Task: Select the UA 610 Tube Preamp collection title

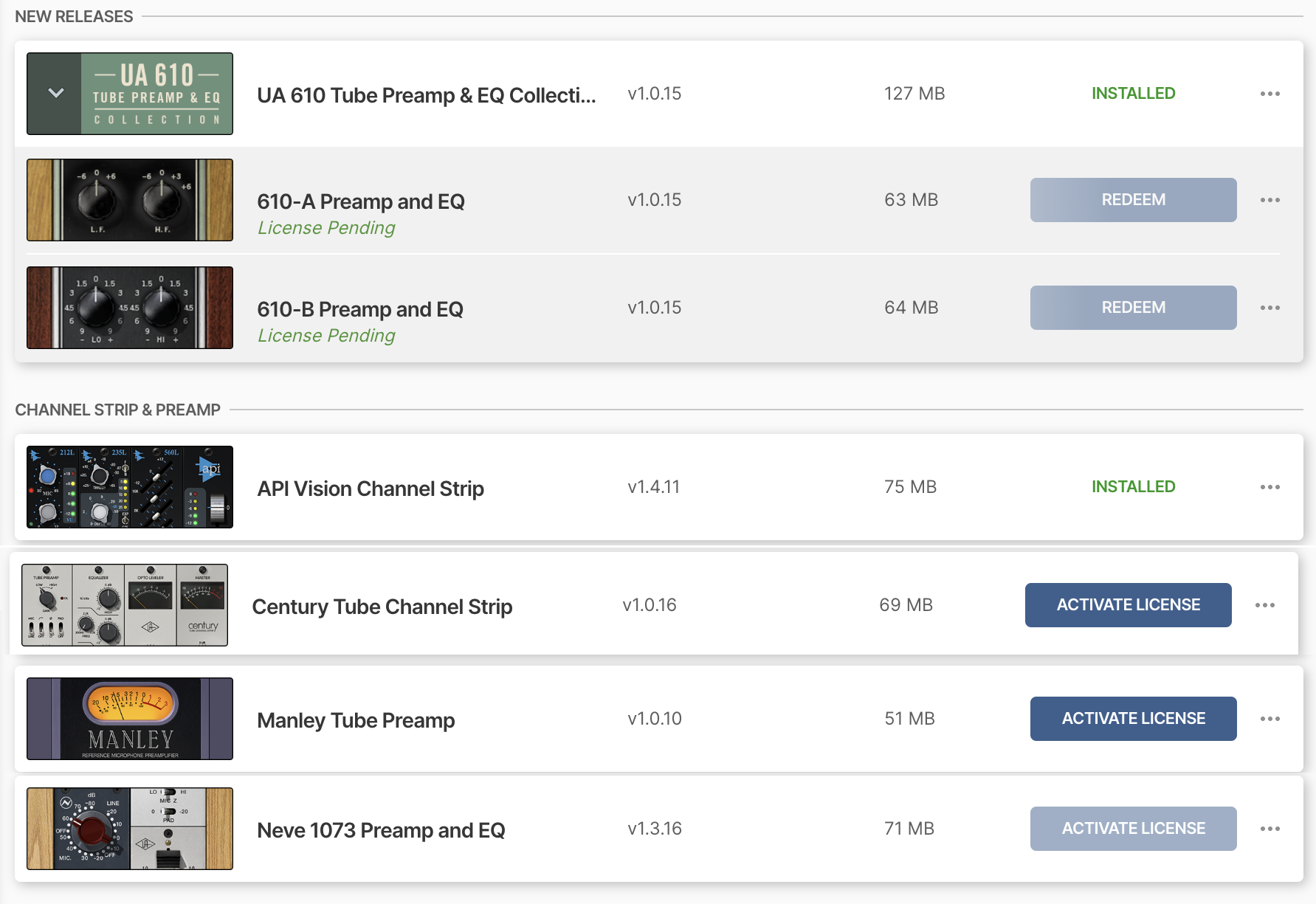Action: tap(426, 95)
